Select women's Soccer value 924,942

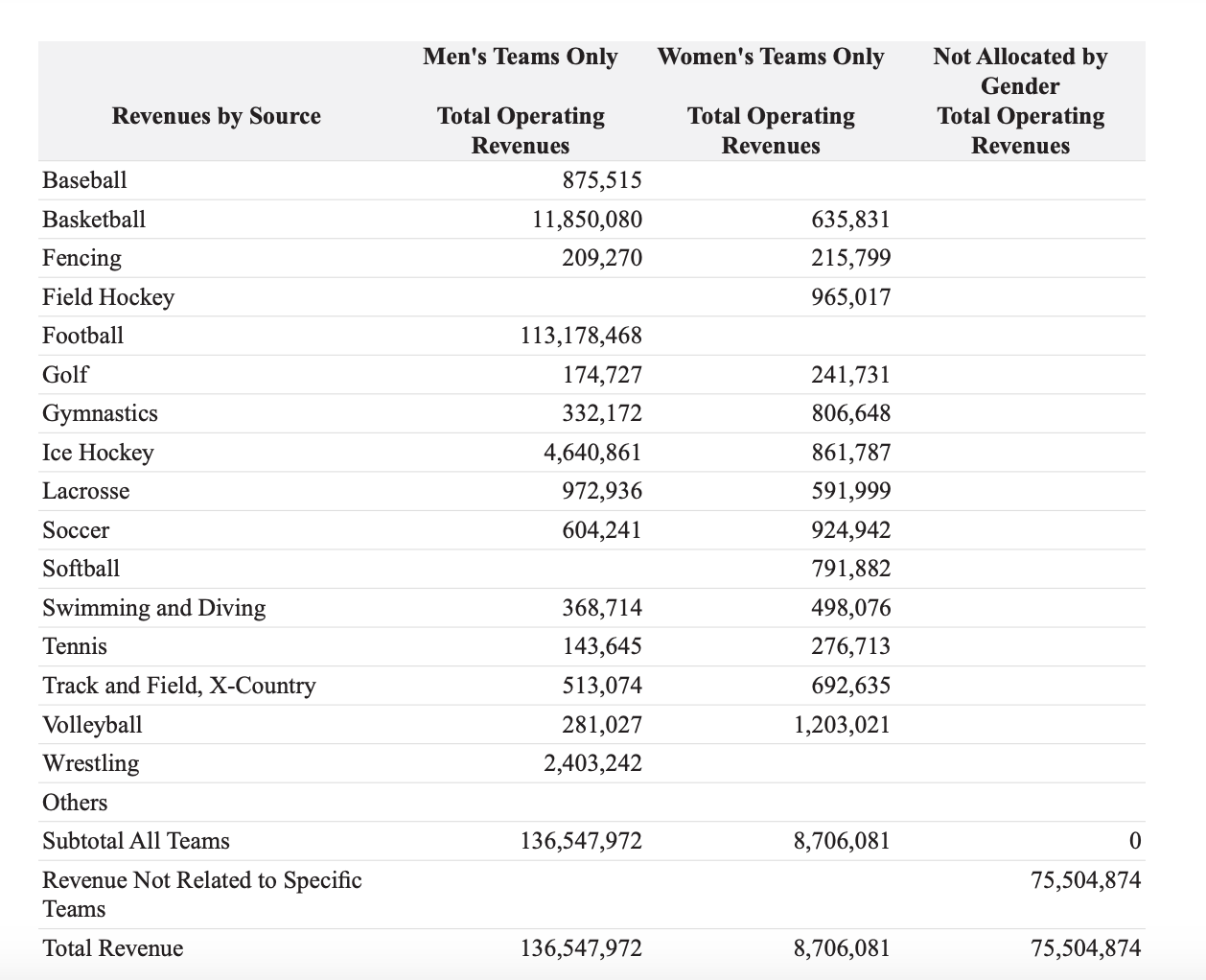[850, 530]
